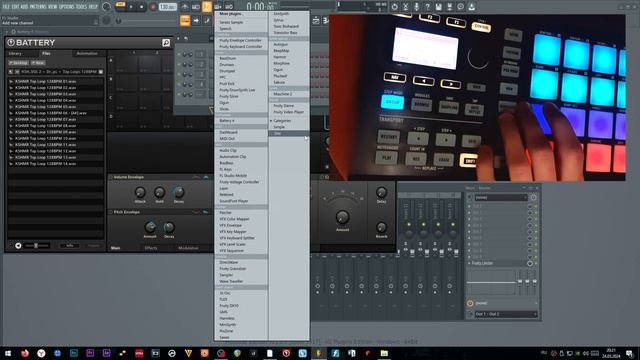Switch to Battery's Modulation tab
The height and width of the screenshot is (360, 640).
click(188, 248)
